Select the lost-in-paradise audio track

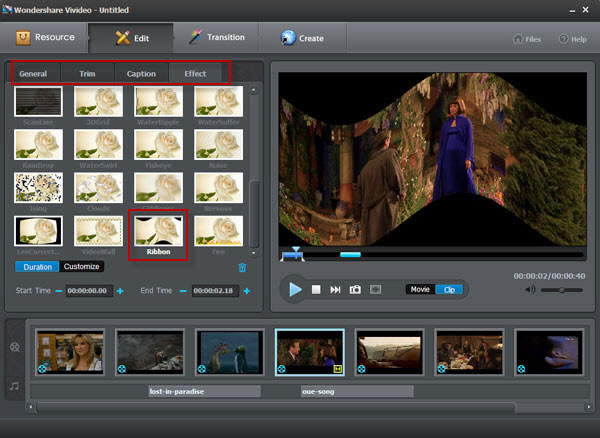[204, 391]
